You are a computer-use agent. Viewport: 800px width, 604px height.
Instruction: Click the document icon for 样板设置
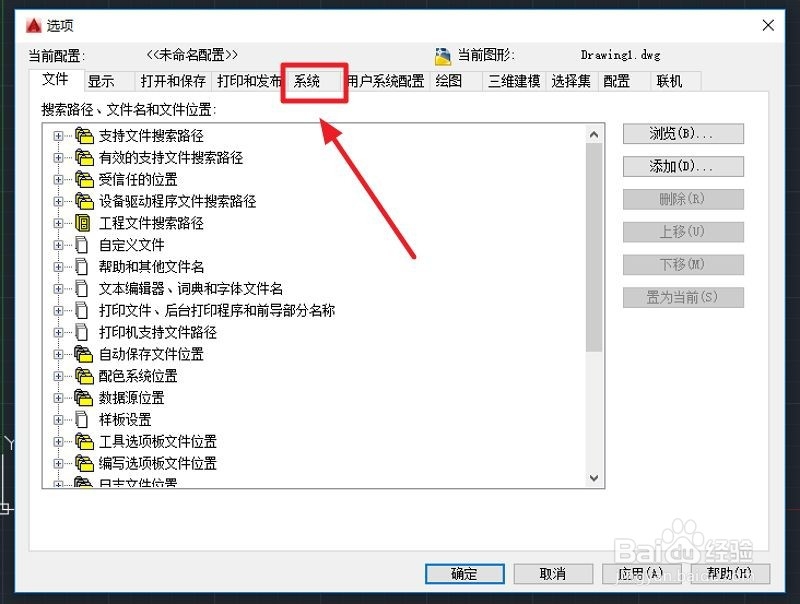(x=82, y=419)
